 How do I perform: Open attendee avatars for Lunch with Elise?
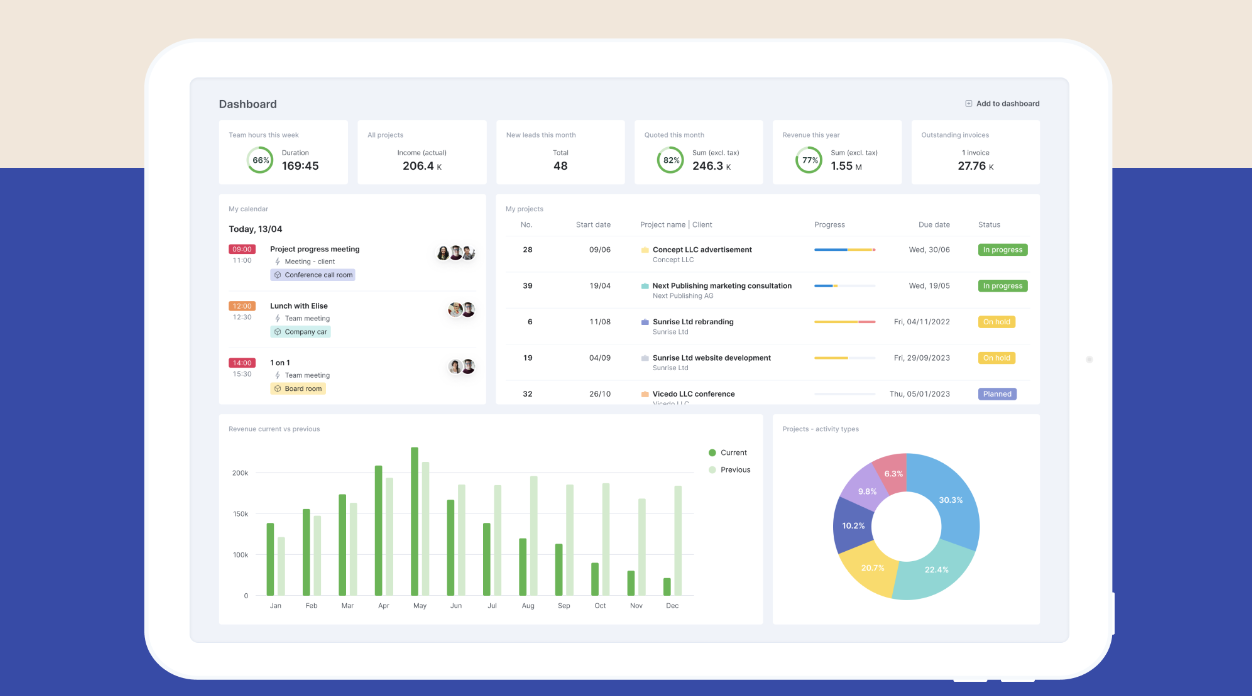(462, 310)
